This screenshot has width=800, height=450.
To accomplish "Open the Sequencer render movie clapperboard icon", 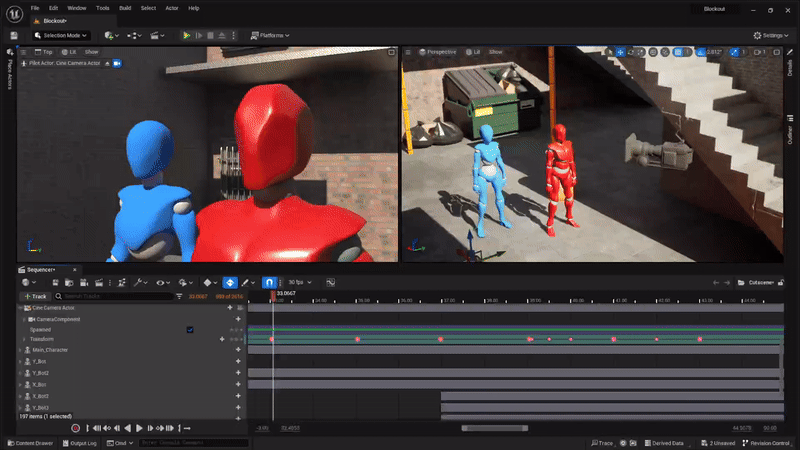I will (100, 283).
